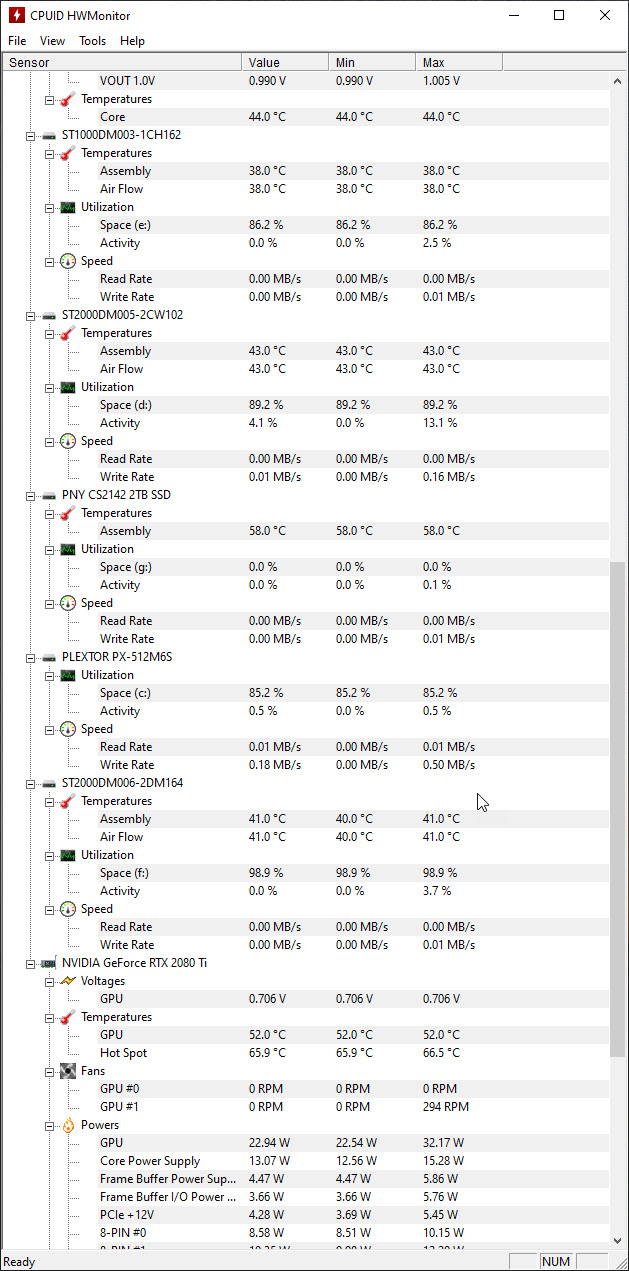The height and width of the screenshot is (1271, 629).
Task: Click the Max column header
Action: click(460, 62)
